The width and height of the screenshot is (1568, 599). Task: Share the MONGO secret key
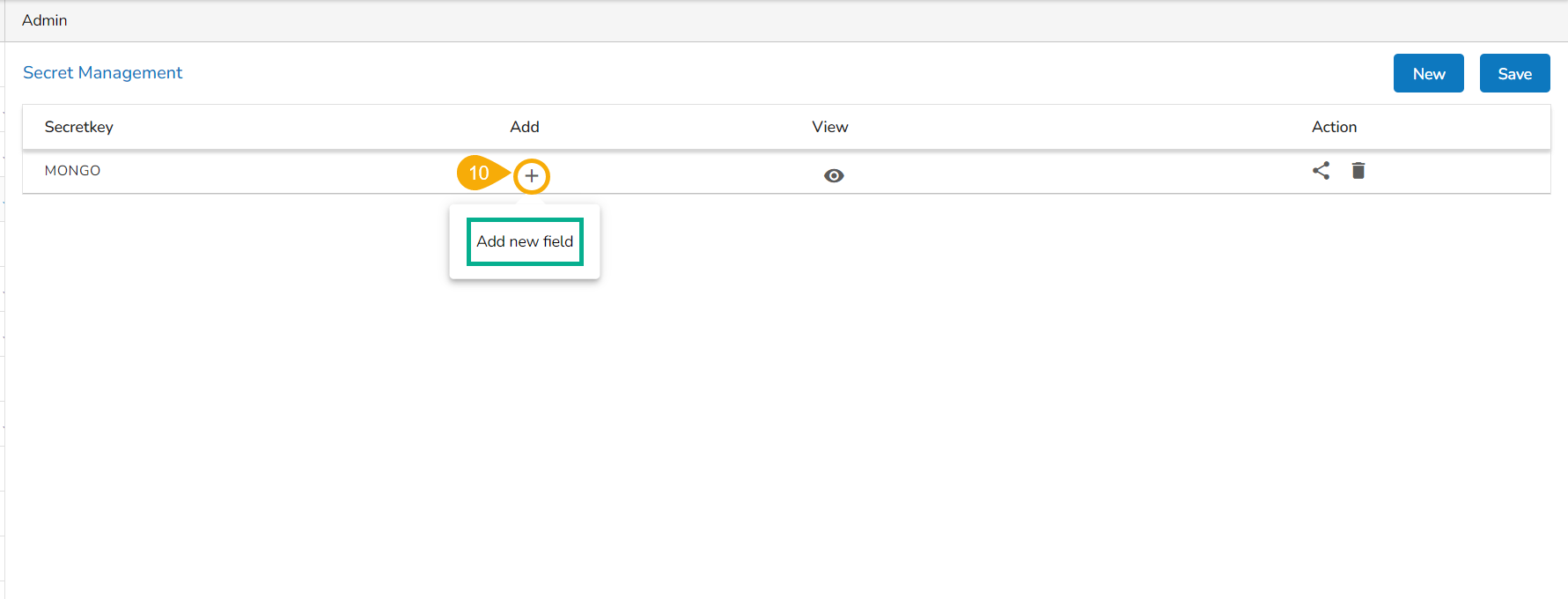coord(1321,171)
